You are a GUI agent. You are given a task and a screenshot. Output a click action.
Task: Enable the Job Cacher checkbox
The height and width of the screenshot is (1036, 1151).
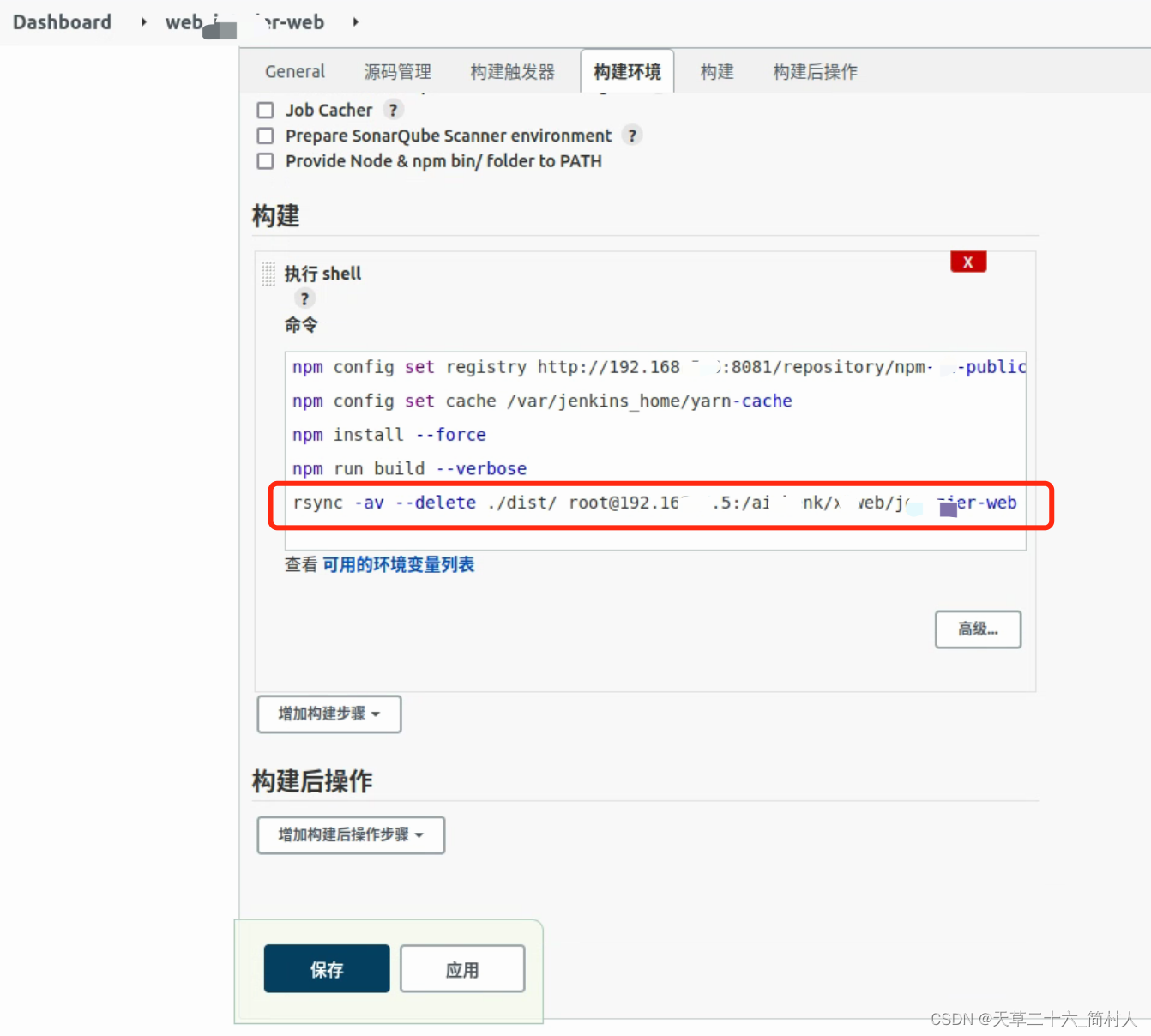[x=266, y=111]
